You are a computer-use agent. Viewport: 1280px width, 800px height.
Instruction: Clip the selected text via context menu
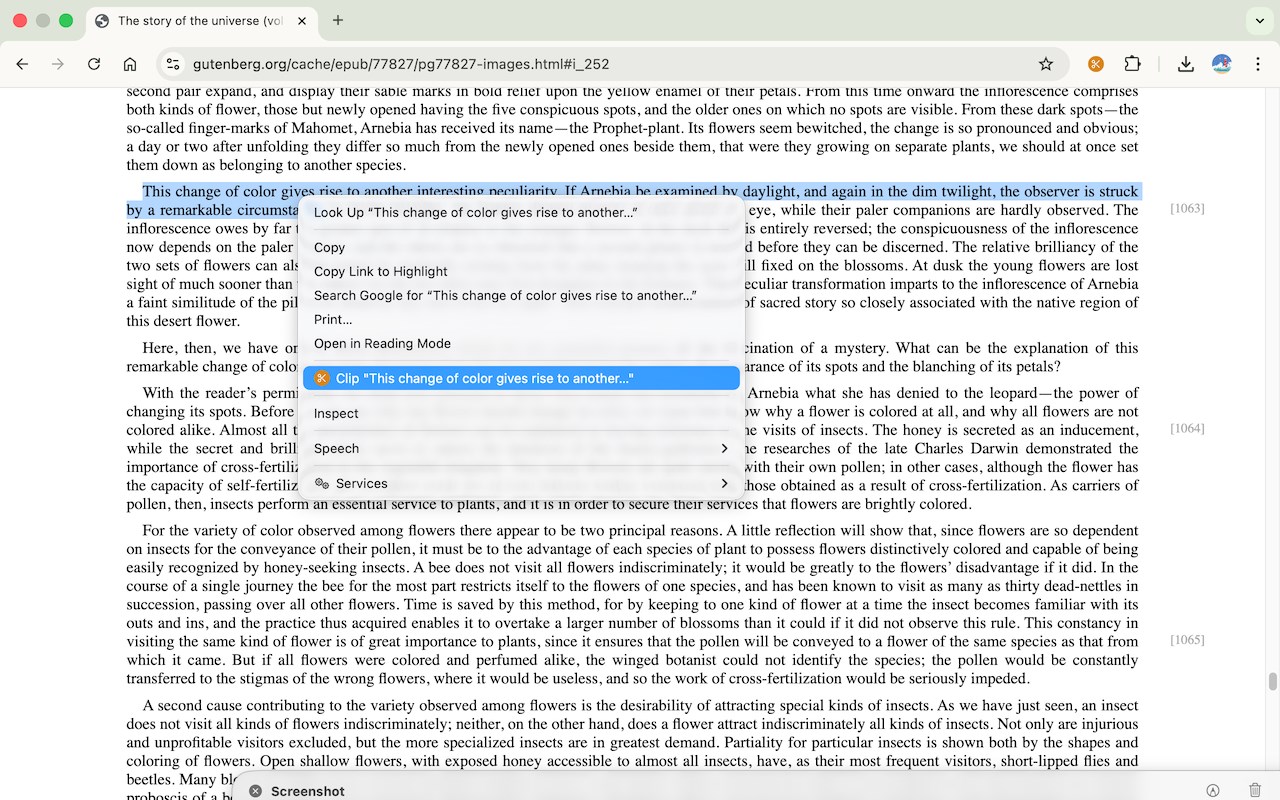521,378
